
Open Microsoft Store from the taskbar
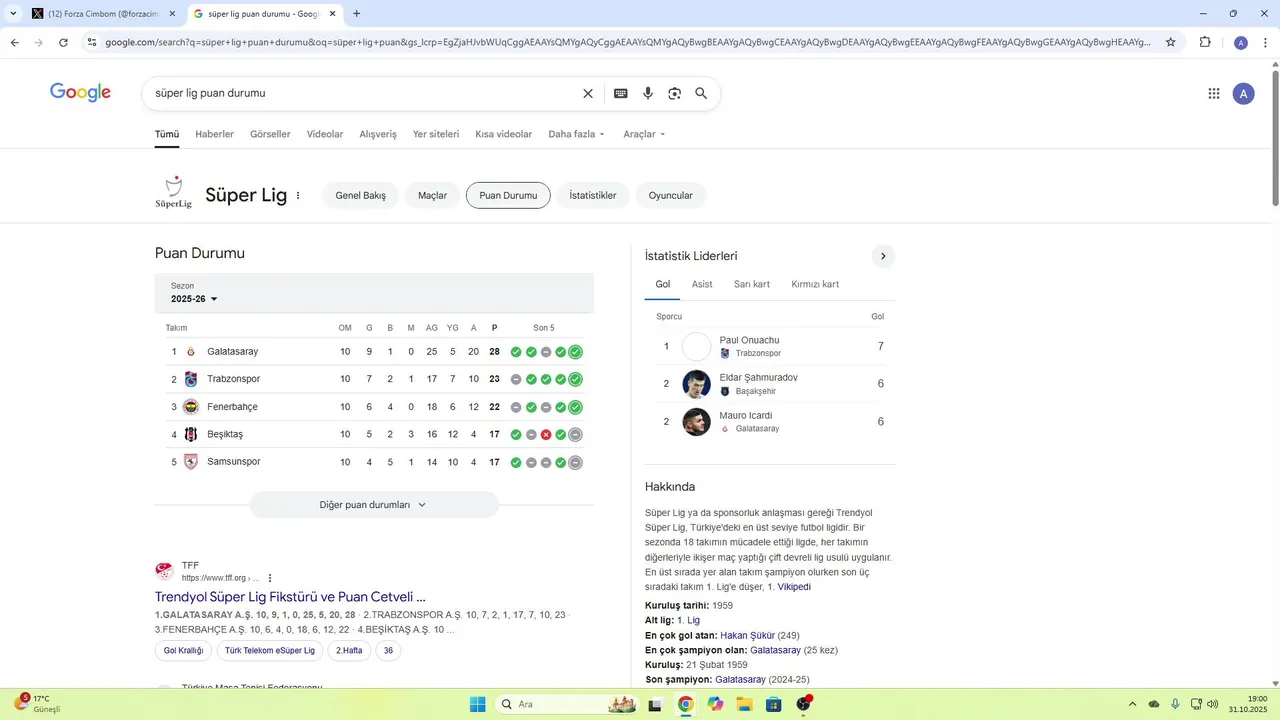(773, 704)
